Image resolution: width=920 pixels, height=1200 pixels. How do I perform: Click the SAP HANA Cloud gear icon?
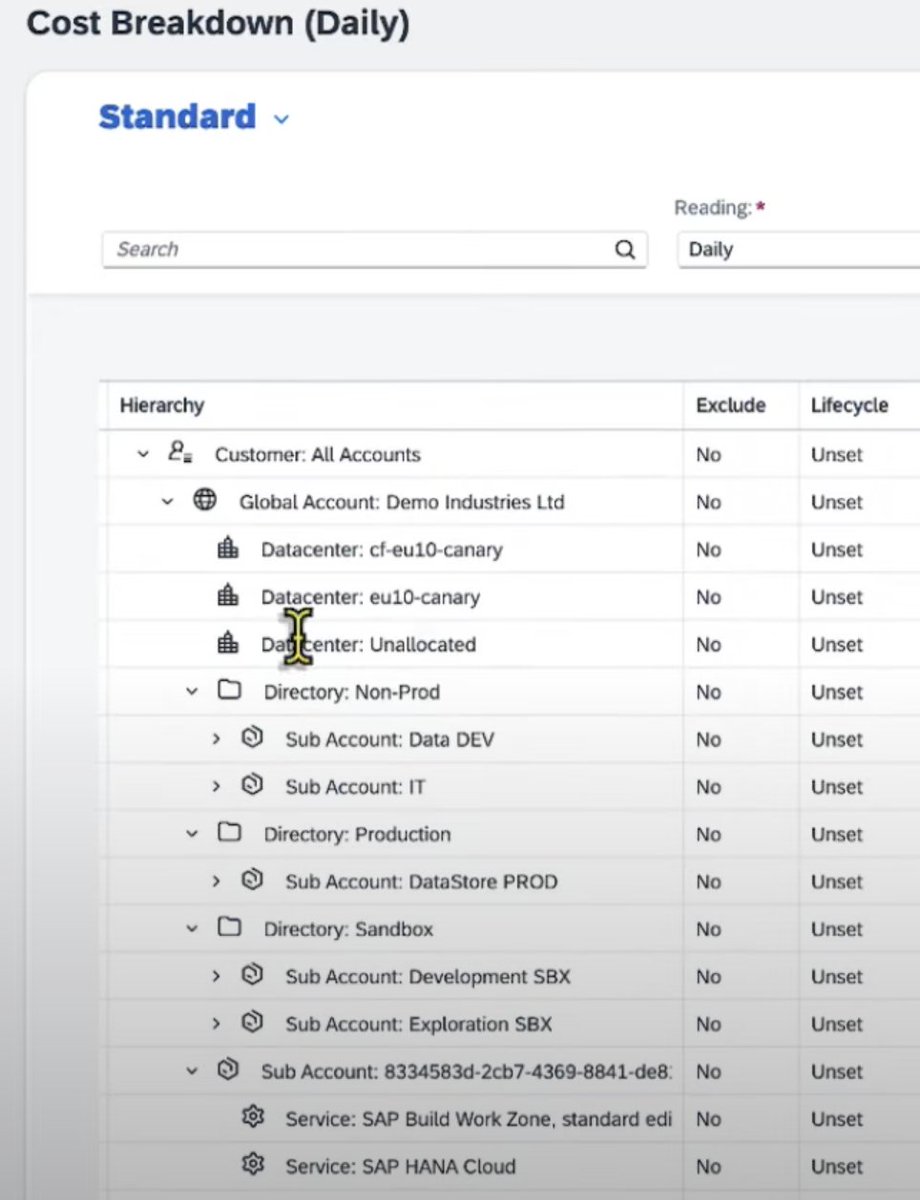[252, 1165]
